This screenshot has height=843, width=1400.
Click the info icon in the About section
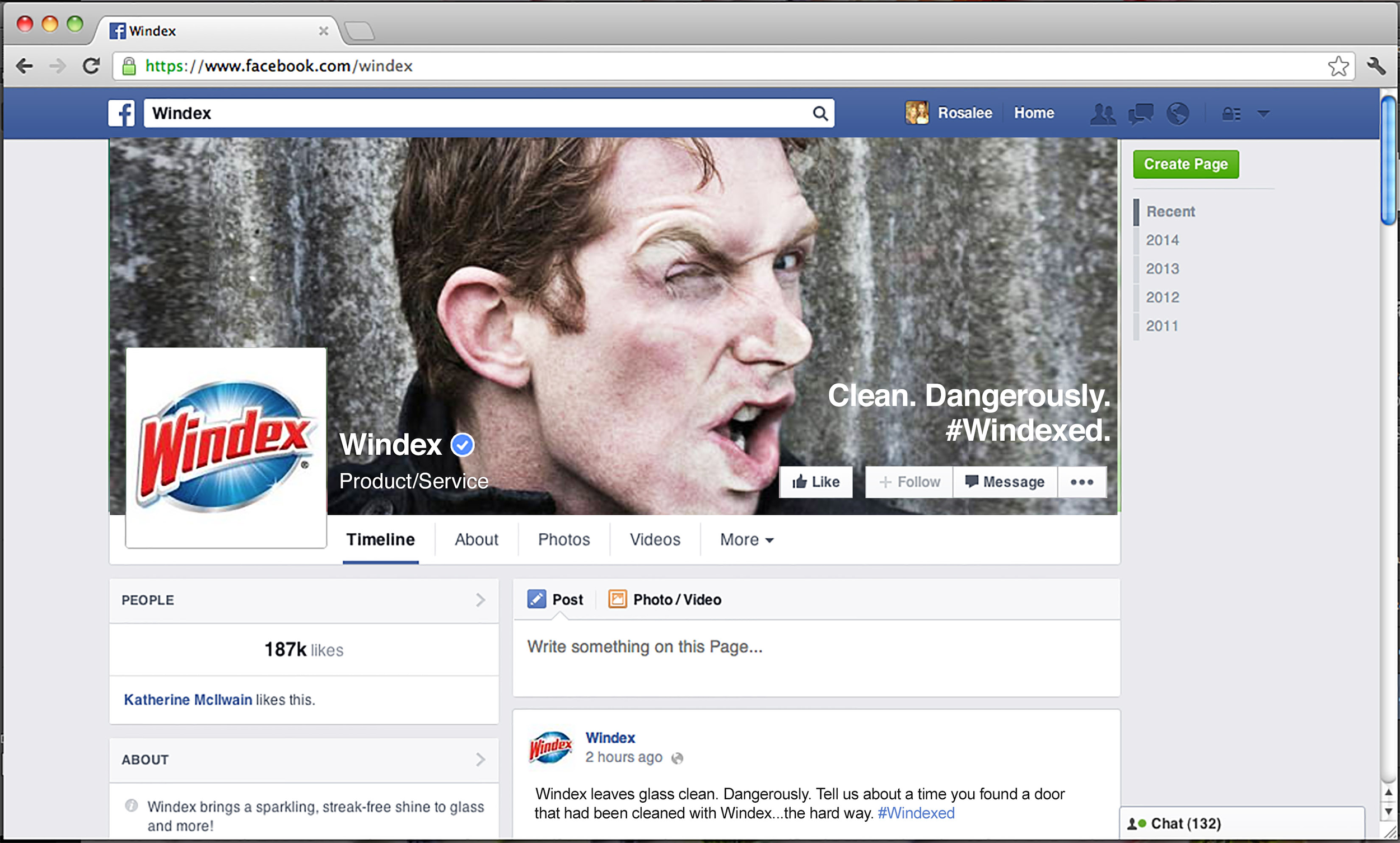click(x=131, y=805)
